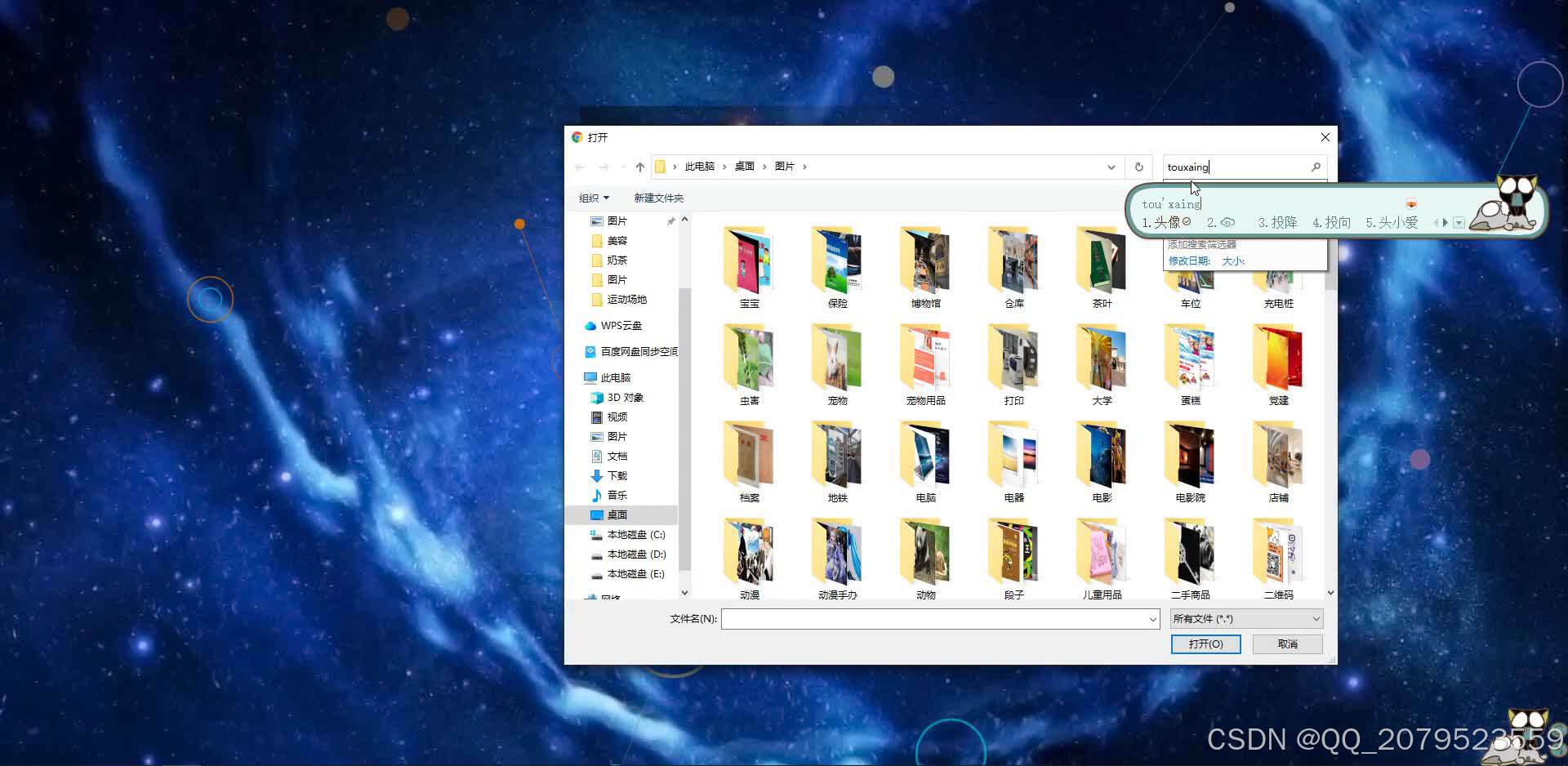Click the 打开(O) button

tap(1205, 644)
